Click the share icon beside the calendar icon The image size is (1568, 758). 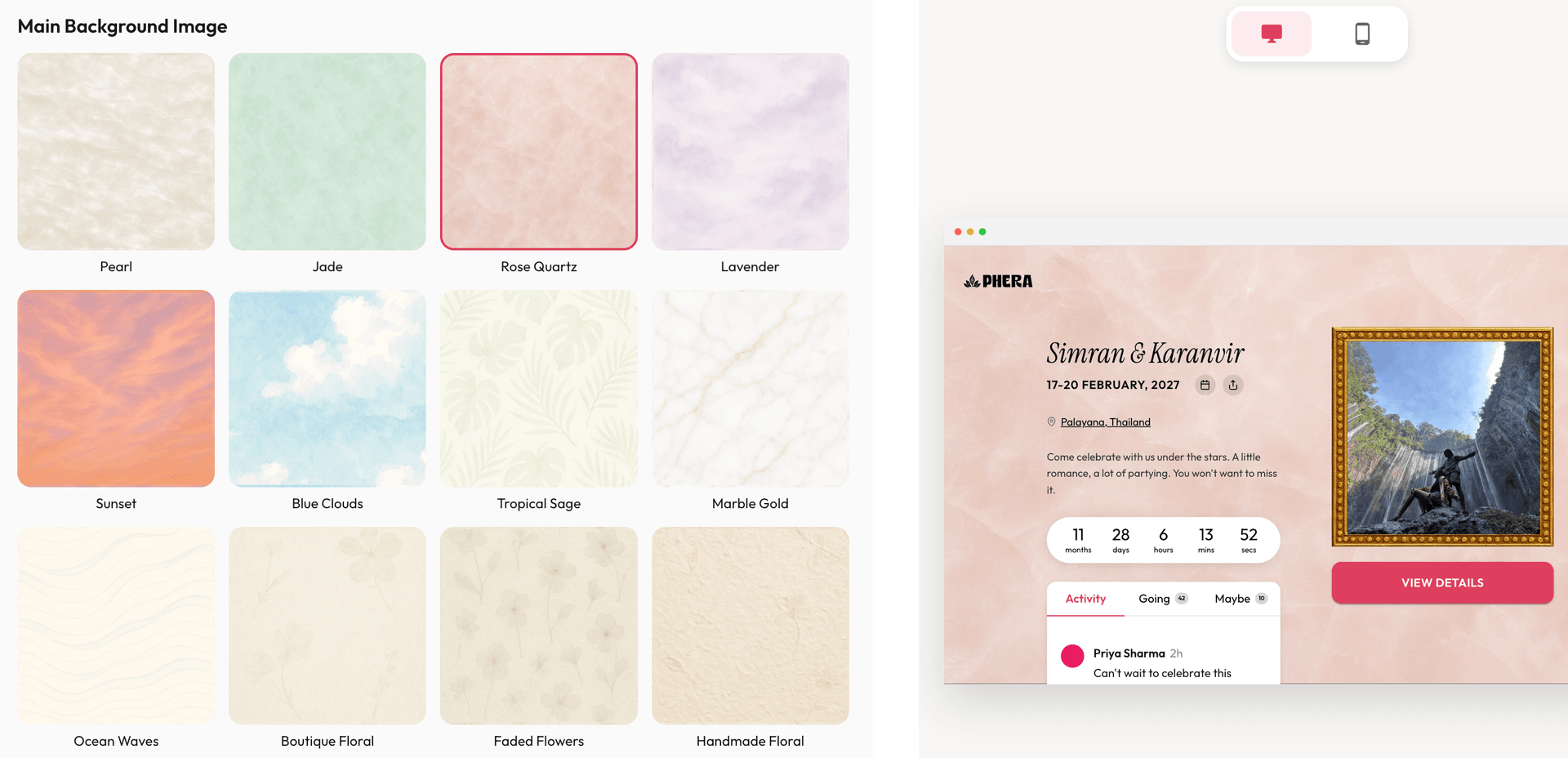coord(1234,385)
